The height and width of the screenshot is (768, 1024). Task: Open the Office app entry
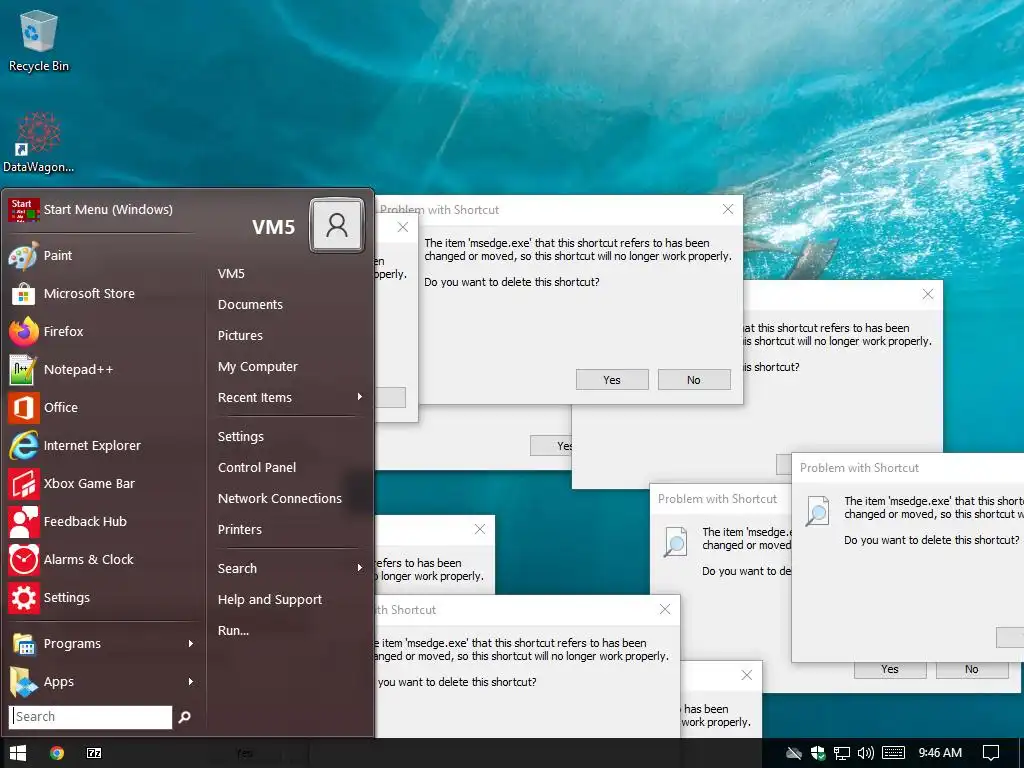coord(104,408)
